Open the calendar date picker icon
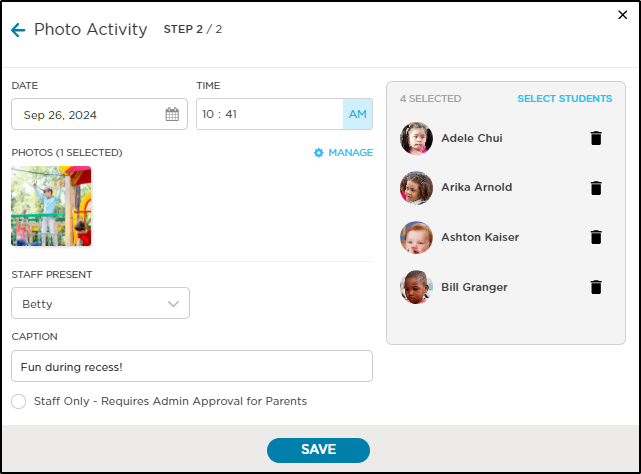Image resolution: width=641 pixels, height=474 pixels. pos(172,114)
